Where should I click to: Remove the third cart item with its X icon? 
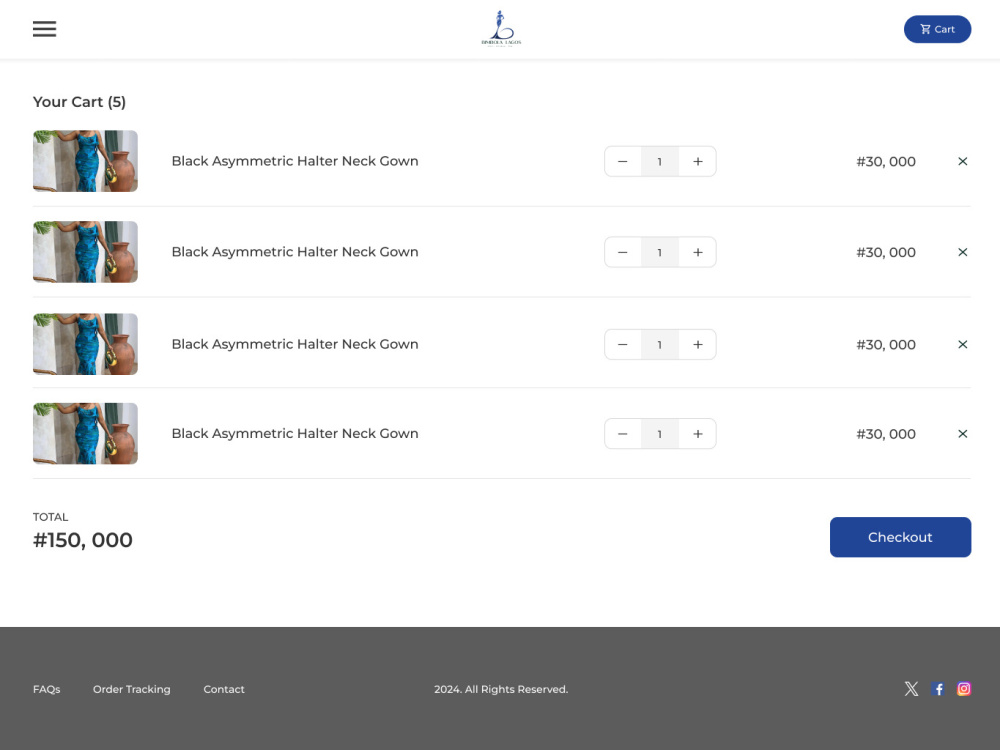962,344
